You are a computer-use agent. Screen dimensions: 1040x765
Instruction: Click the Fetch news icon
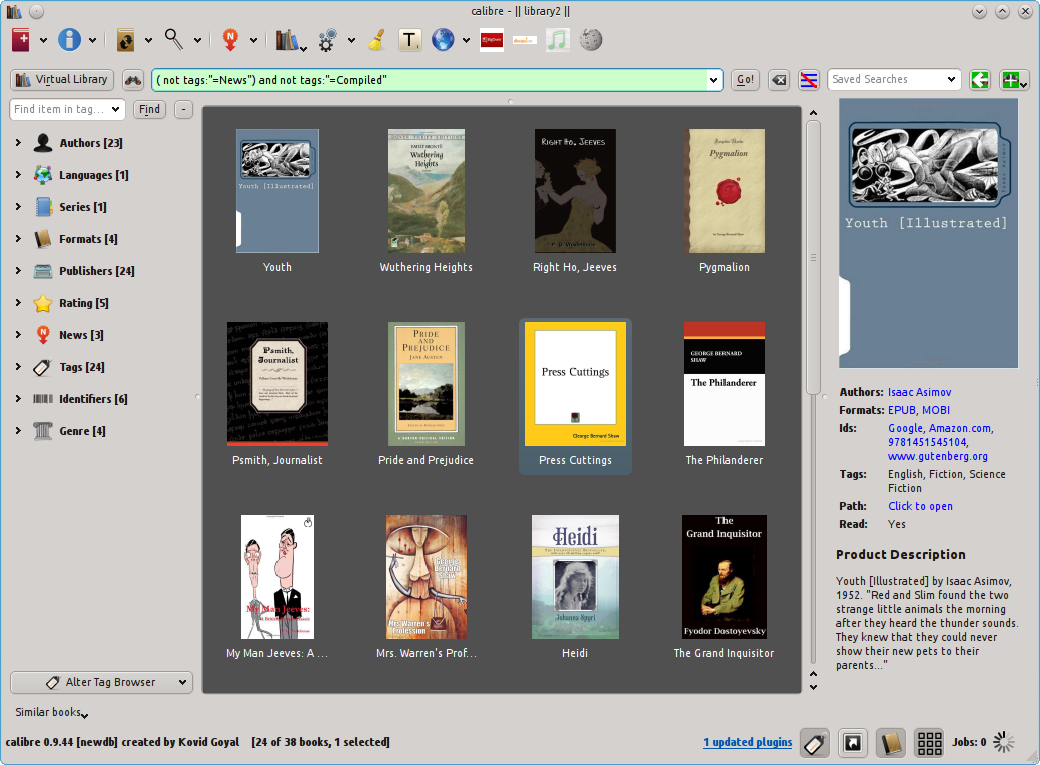pyautogui.click(x=230, y=40)
